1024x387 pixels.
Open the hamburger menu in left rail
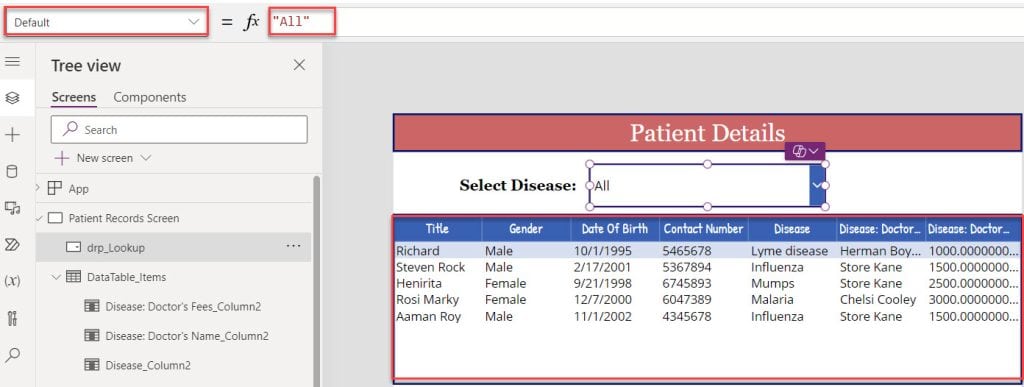pyautogui.click(x=12, y=62)
